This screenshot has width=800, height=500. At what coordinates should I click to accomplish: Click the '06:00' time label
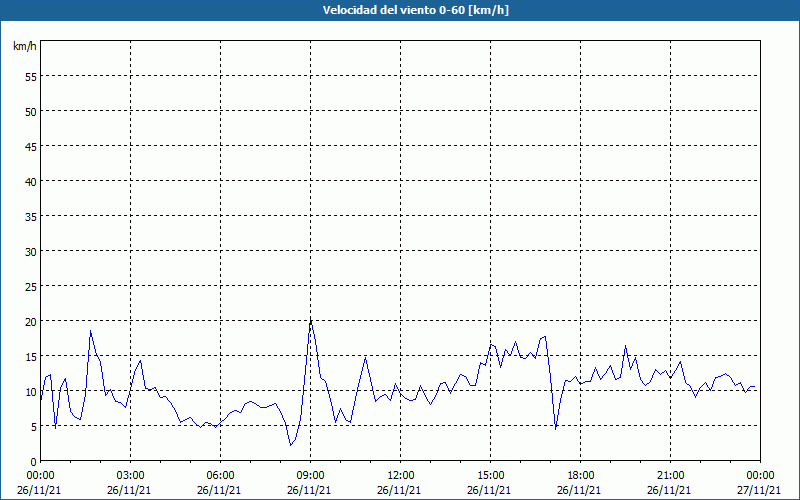coord(220,476)
